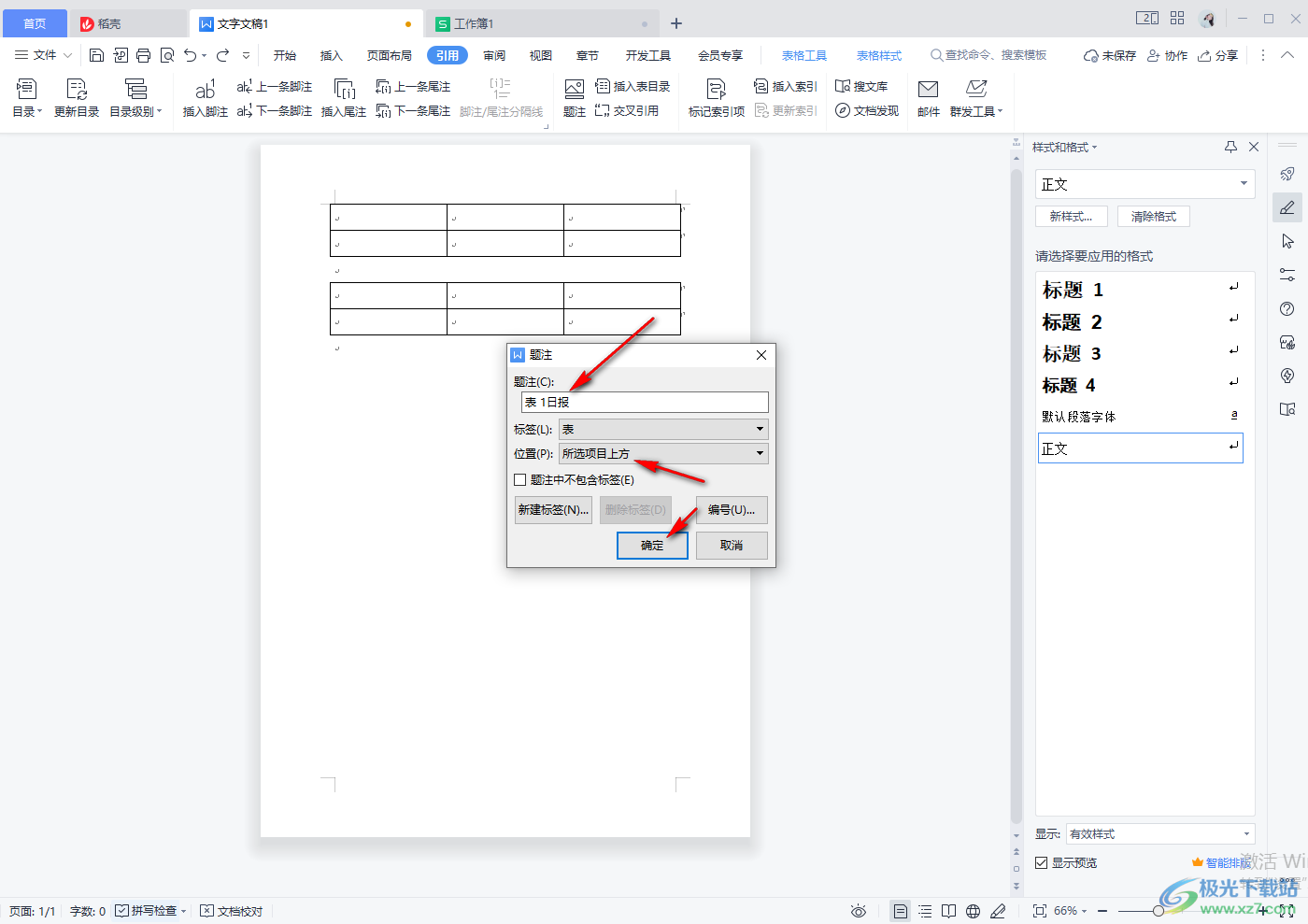The height and width of the screenshot is (924, 1308).
Task: Open the 显示 有效样式 dropdown
Action: [x=1161, y=834]
